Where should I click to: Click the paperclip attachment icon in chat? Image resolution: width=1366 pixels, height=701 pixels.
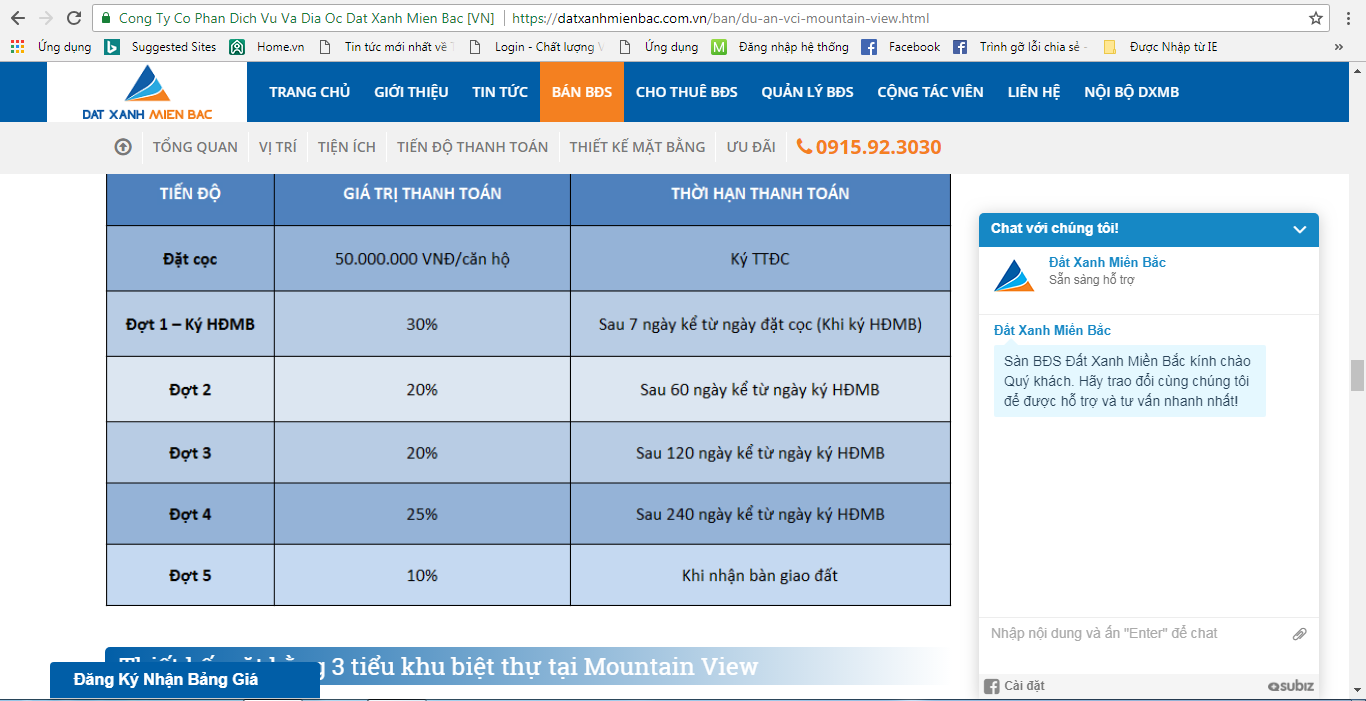[x=1299, y=634]
